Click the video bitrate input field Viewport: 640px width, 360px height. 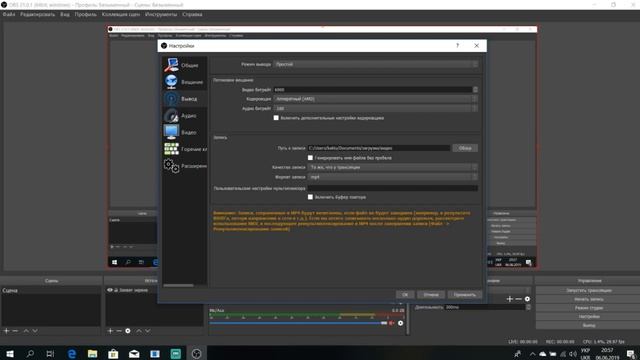(373, 89)
